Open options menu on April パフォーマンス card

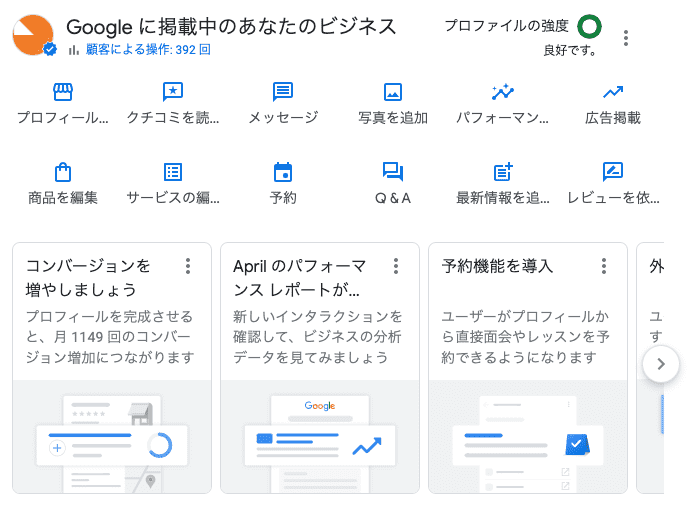click(396, 266)
